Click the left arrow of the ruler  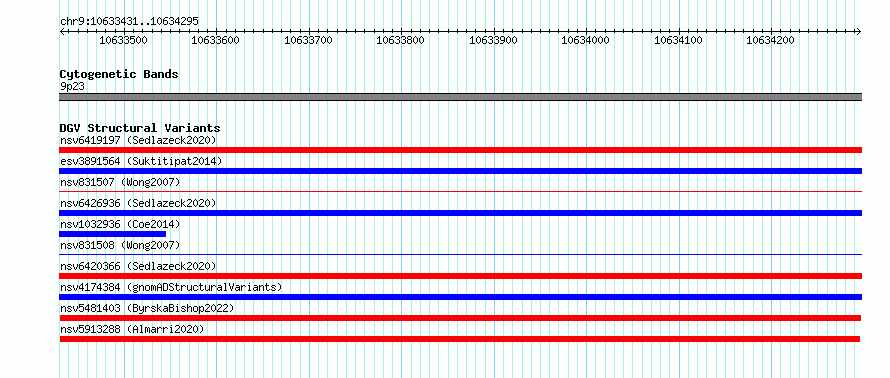62,32
